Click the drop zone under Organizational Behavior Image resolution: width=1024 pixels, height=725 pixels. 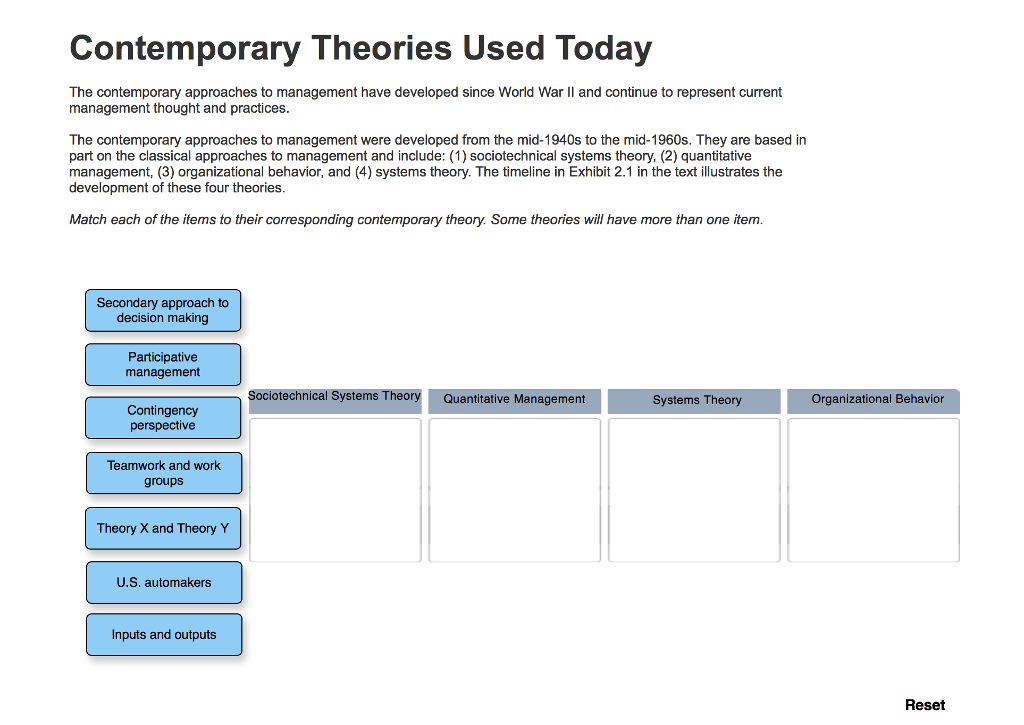pos(872,489)
